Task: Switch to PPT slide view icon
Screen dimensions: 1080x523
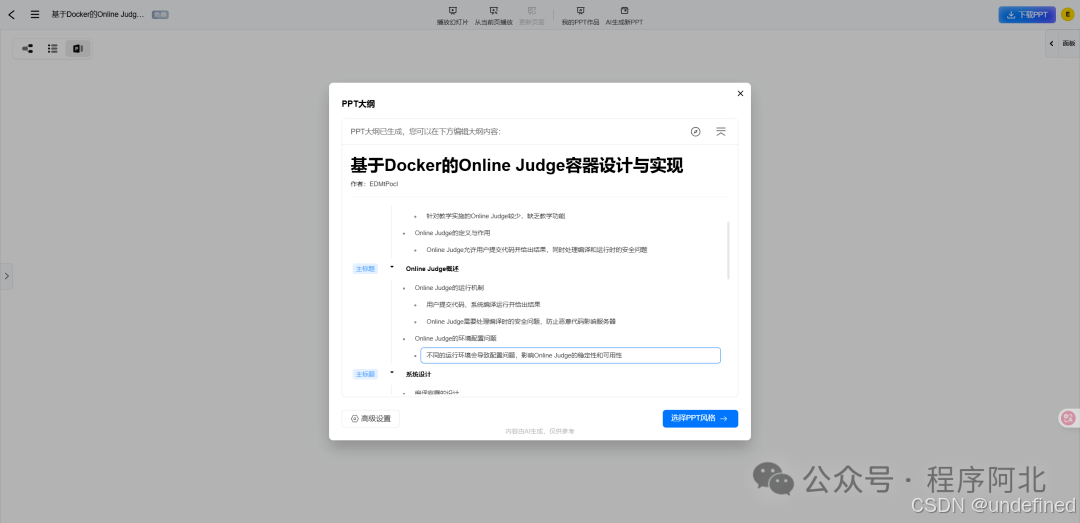Action: [78, 49]
